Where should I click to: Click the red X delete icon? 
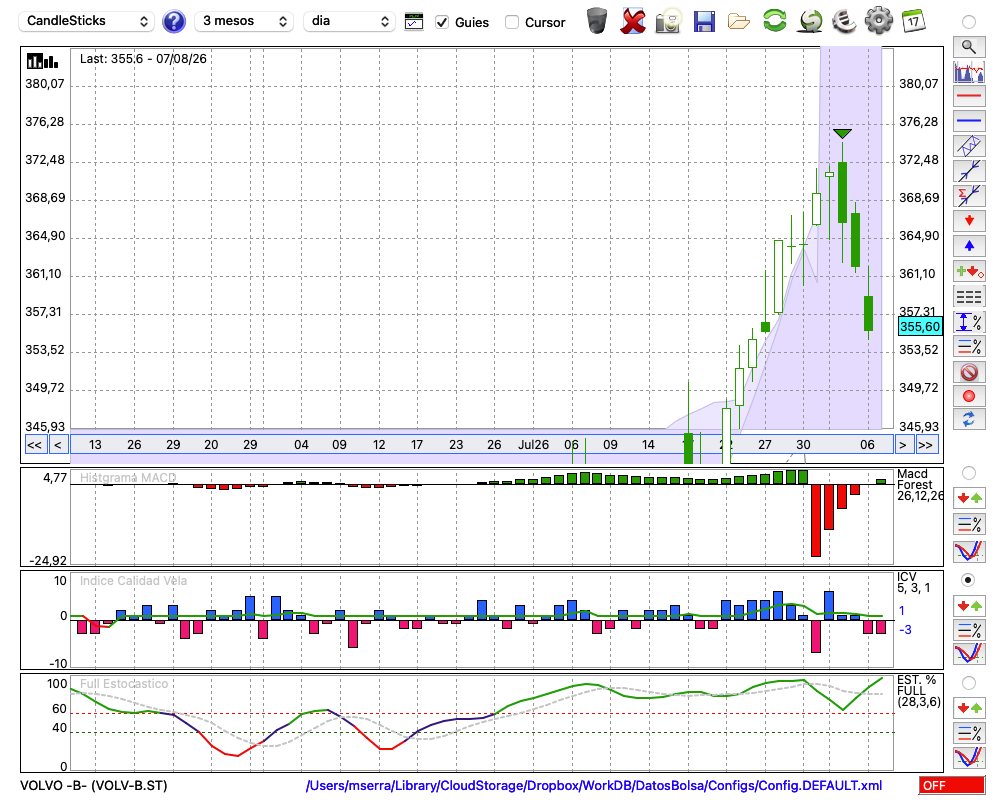point(633,21)
